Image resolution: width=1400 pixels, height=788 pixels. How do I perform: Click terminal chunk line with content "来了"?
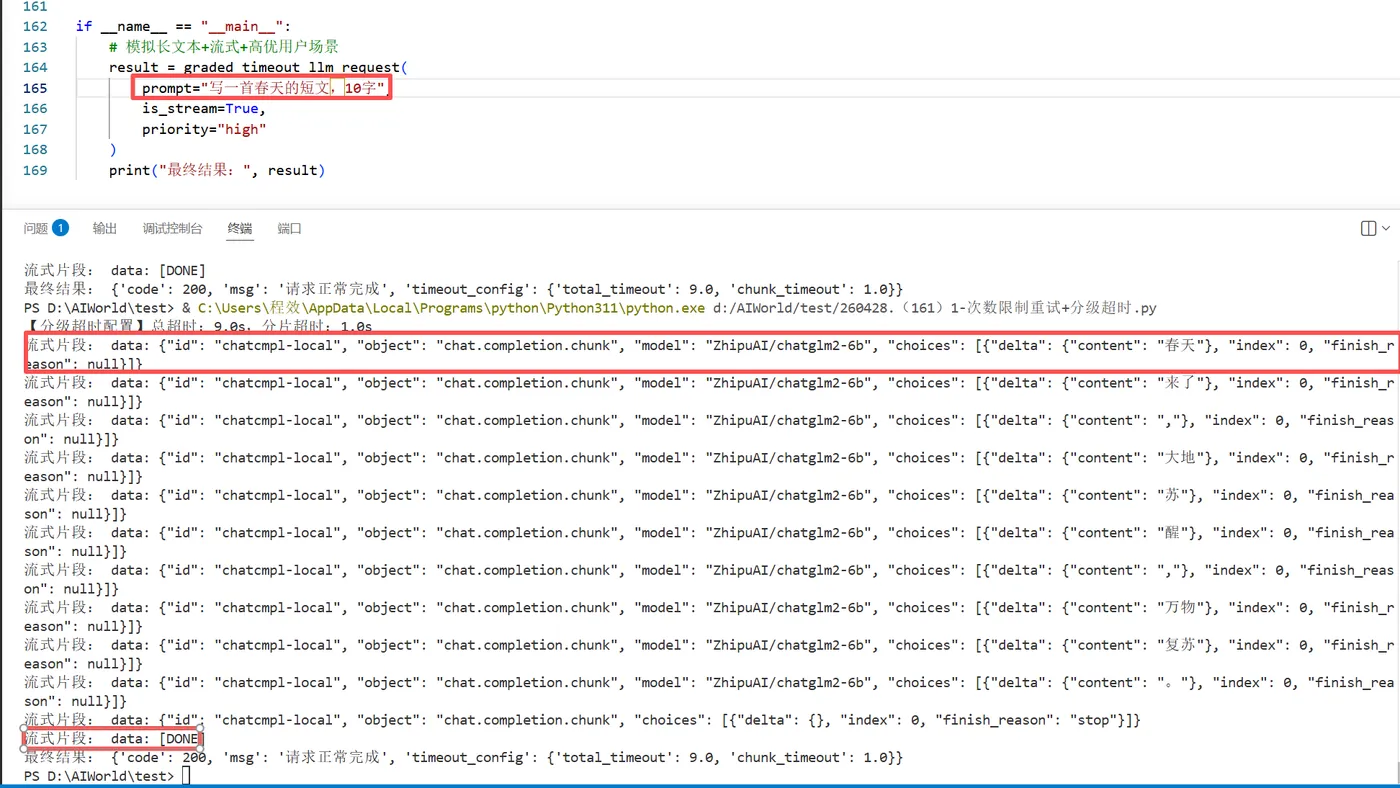coord(709,392)
